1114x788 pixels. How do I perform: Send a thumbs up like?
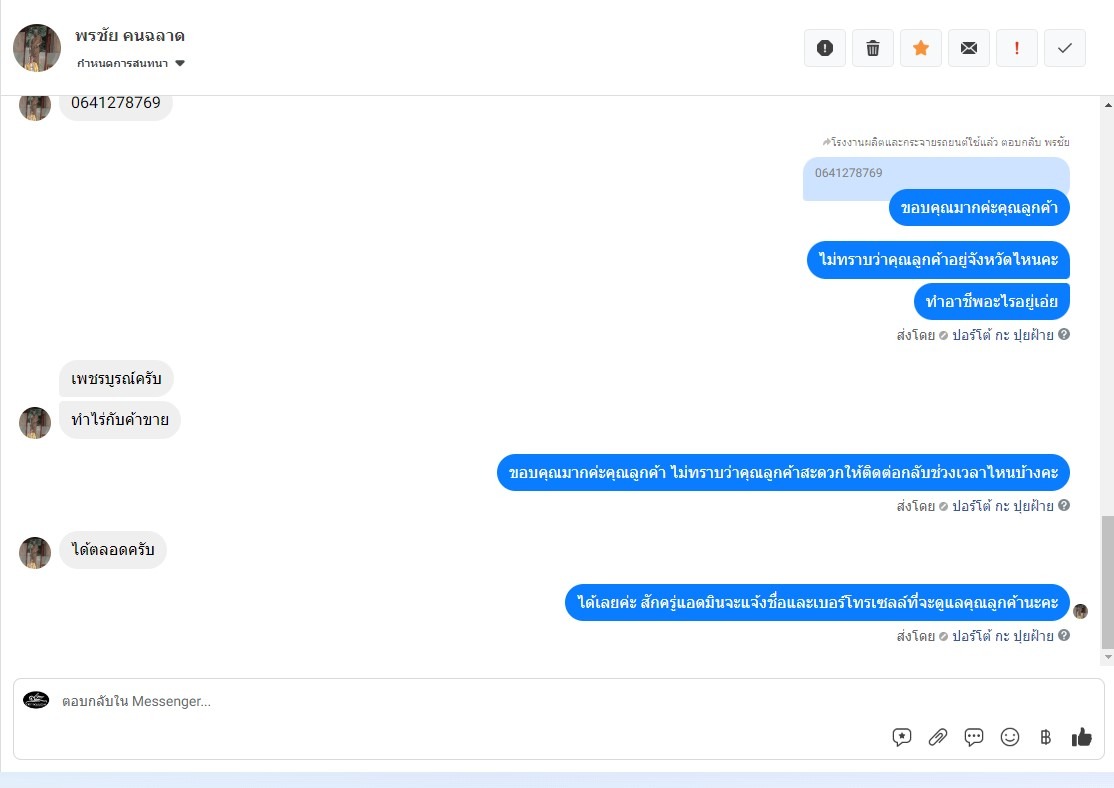pos(1081,738)
